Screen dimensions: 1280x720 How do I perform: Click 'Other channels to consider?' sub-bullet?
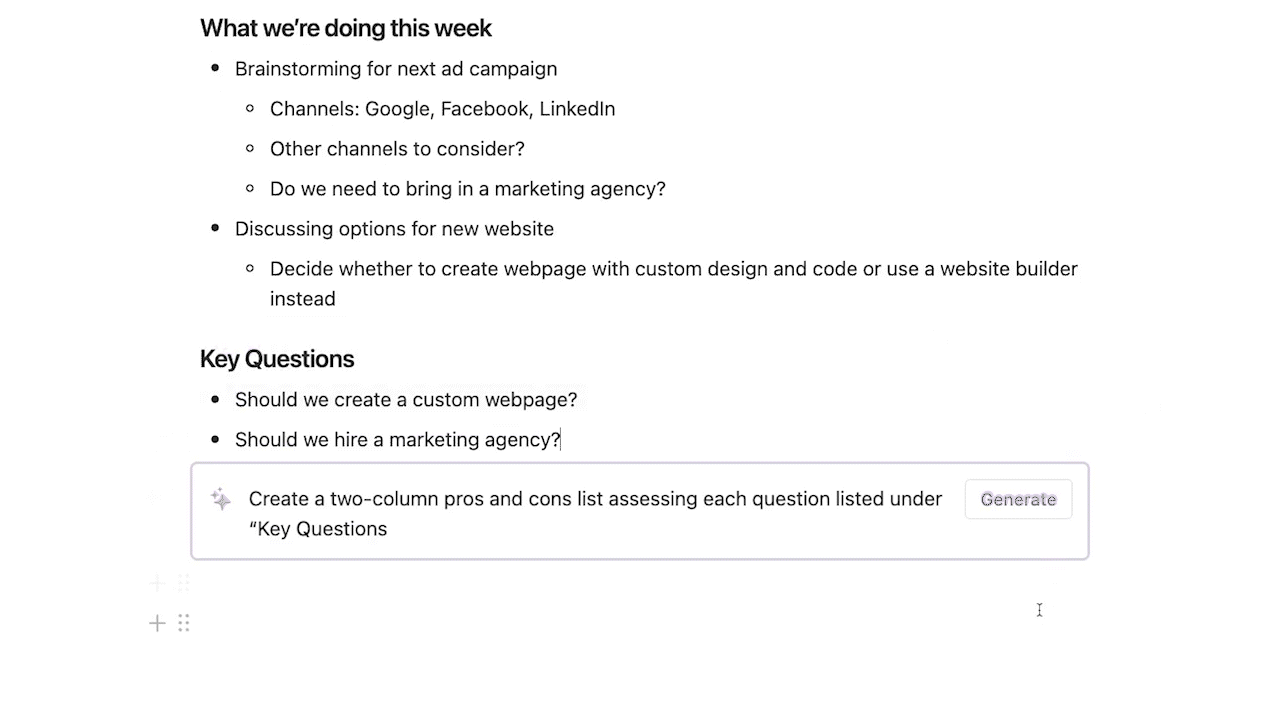tap(397, 149)
